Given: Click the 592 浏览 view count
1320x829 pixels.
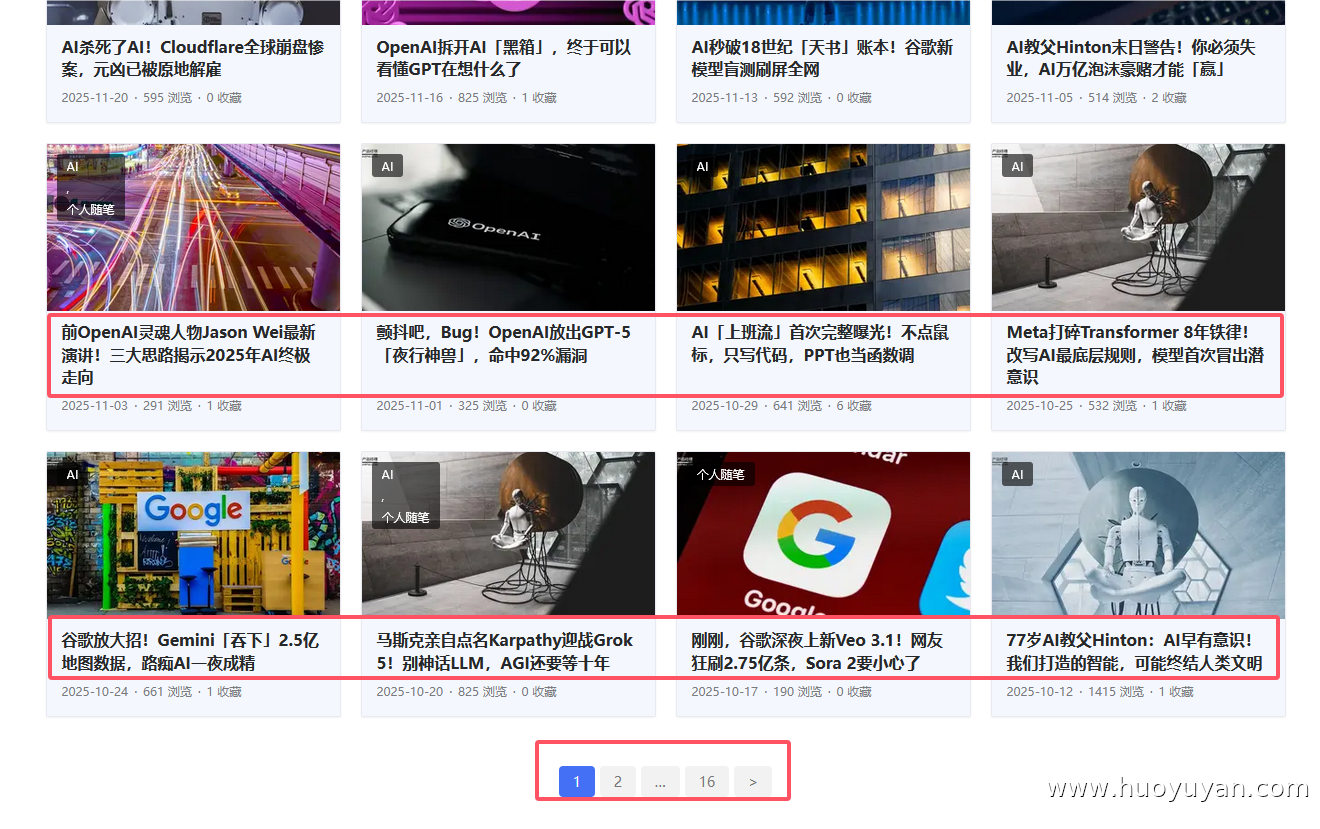Looking at the screenshot, I should tap(798, 98).
